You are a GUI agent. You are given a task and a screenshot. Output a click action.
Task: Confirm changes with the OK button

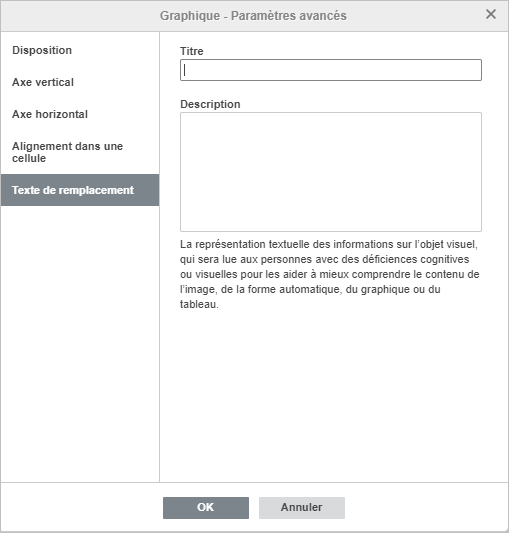pyautogui.click(x=206, y=508)
